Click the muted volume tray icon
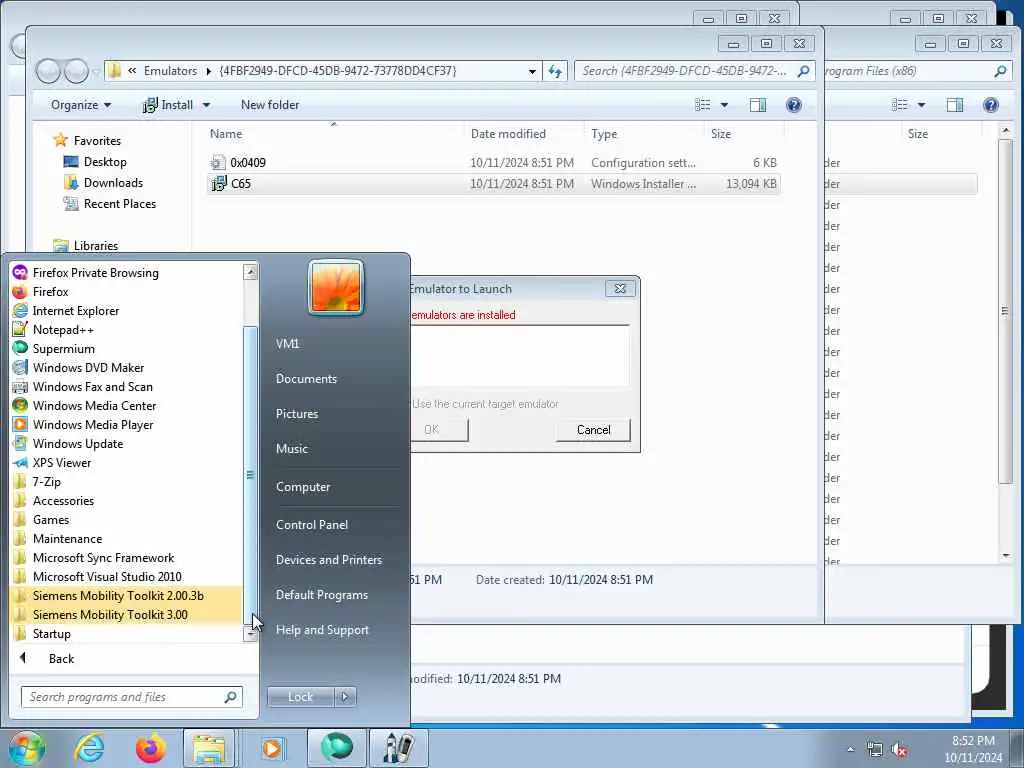This screenshot has width=1024, height=768. 899,750
